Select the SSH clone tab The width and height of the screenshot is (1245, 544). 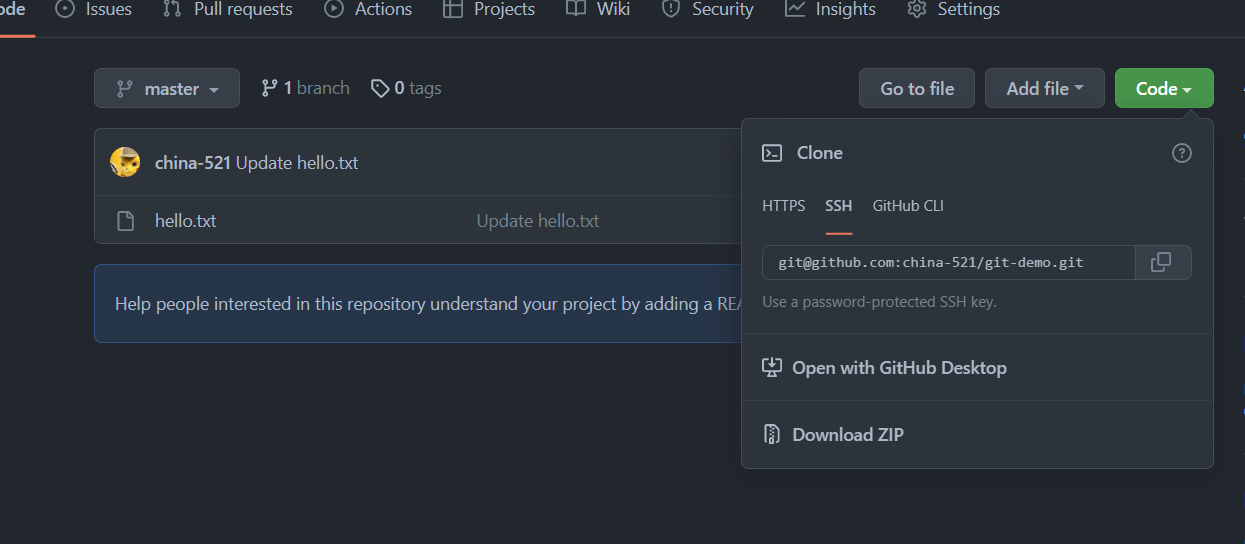coord(839,206)
